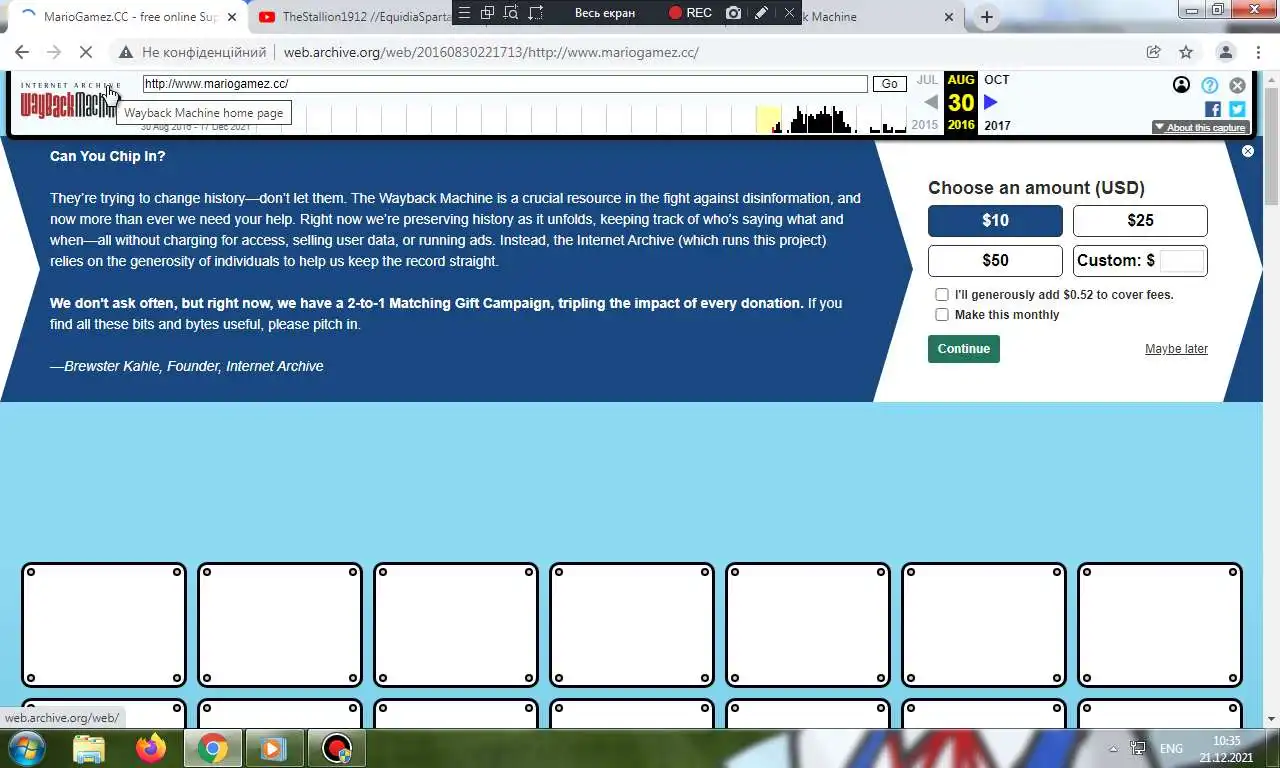Close the Wayback Machine tab
The height and width of the screenshot is (768, 1280).
[949, 17]
